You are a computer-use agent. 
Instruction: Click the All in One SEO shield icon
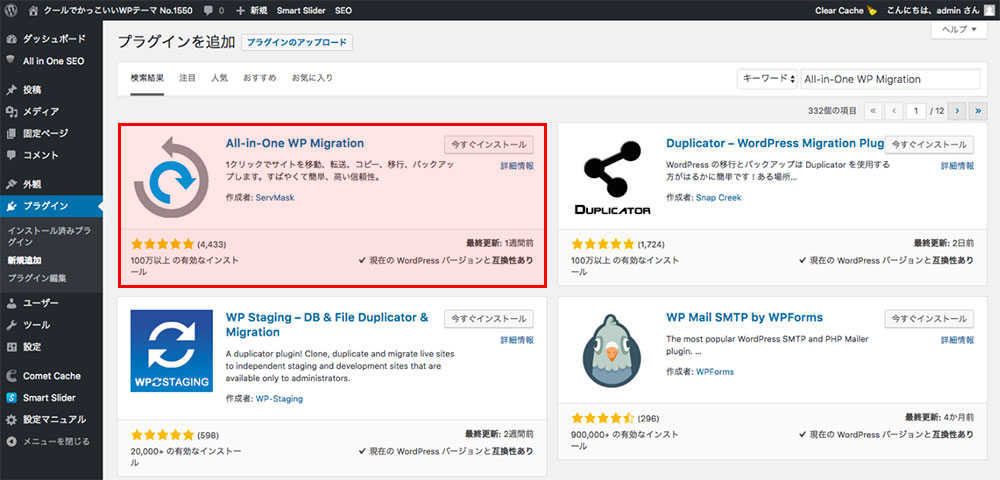(11, 61)
